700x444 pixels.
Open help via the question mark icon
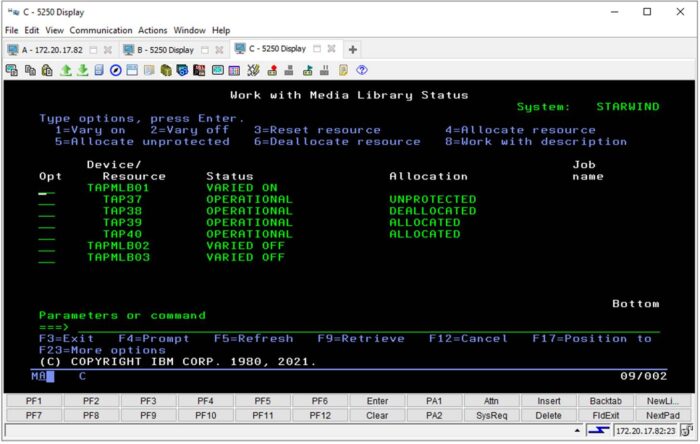click(361, 70)
